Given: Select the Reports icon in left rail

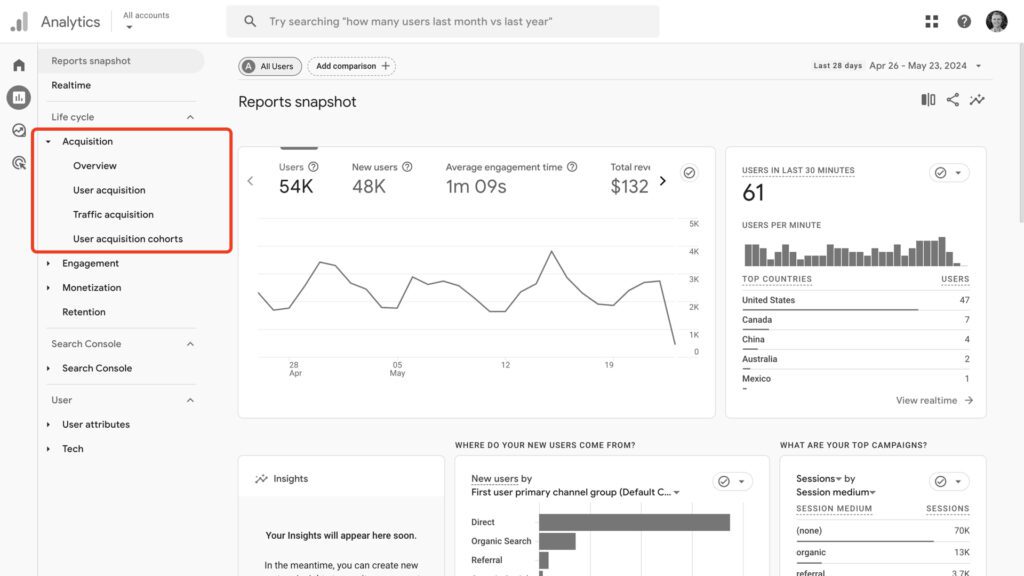Looking at the screenshot, I should (x=18, y=98).
